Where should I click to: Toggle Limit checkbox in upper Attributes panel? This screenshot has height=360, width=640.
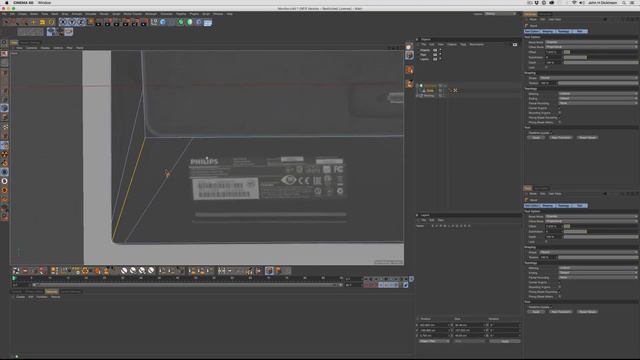tap(546, 67)
